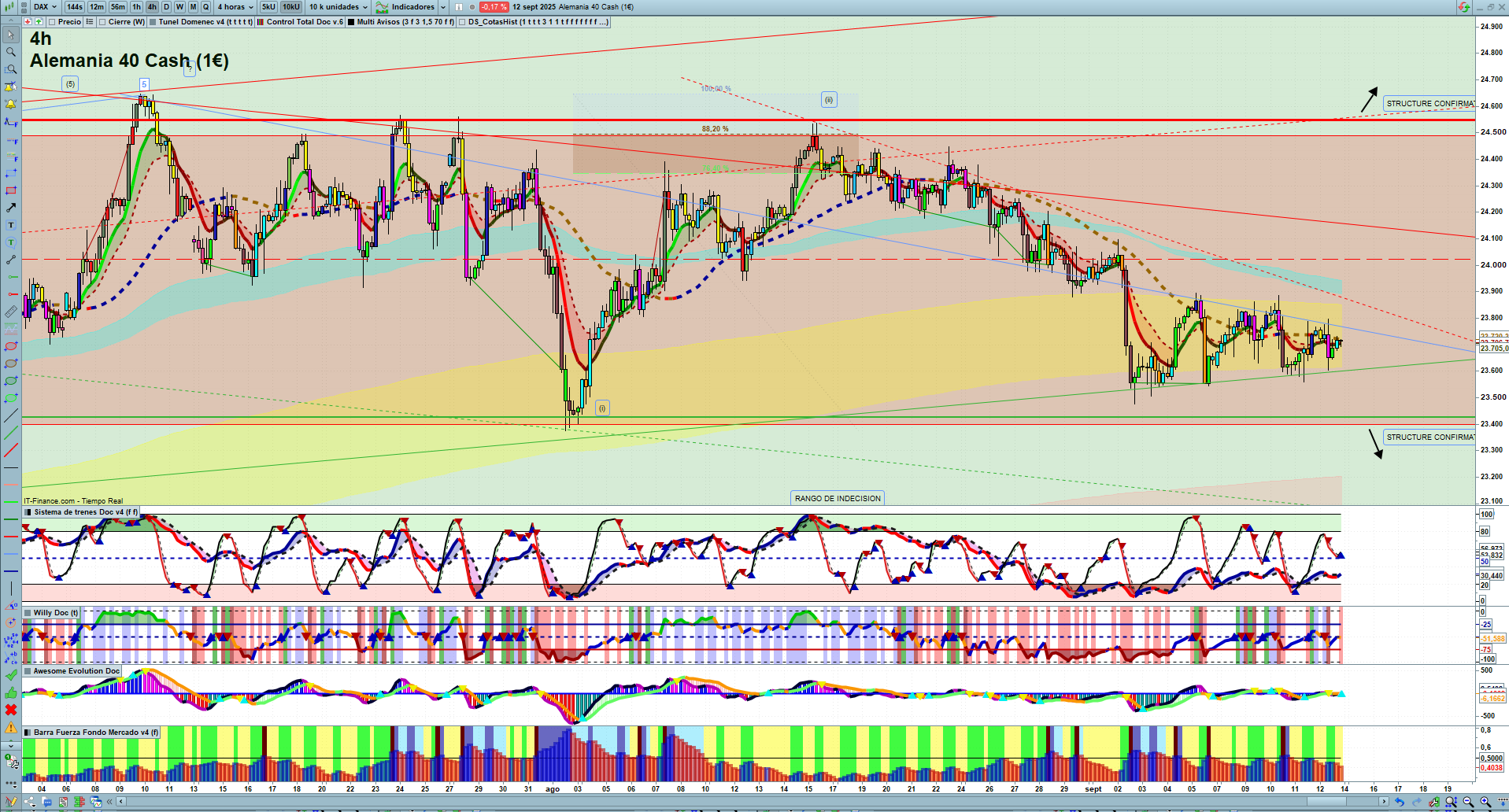Select the quarterly Q timeframe
The width and height of the screenshot is (1509, 812).
[x=206, y=7]
